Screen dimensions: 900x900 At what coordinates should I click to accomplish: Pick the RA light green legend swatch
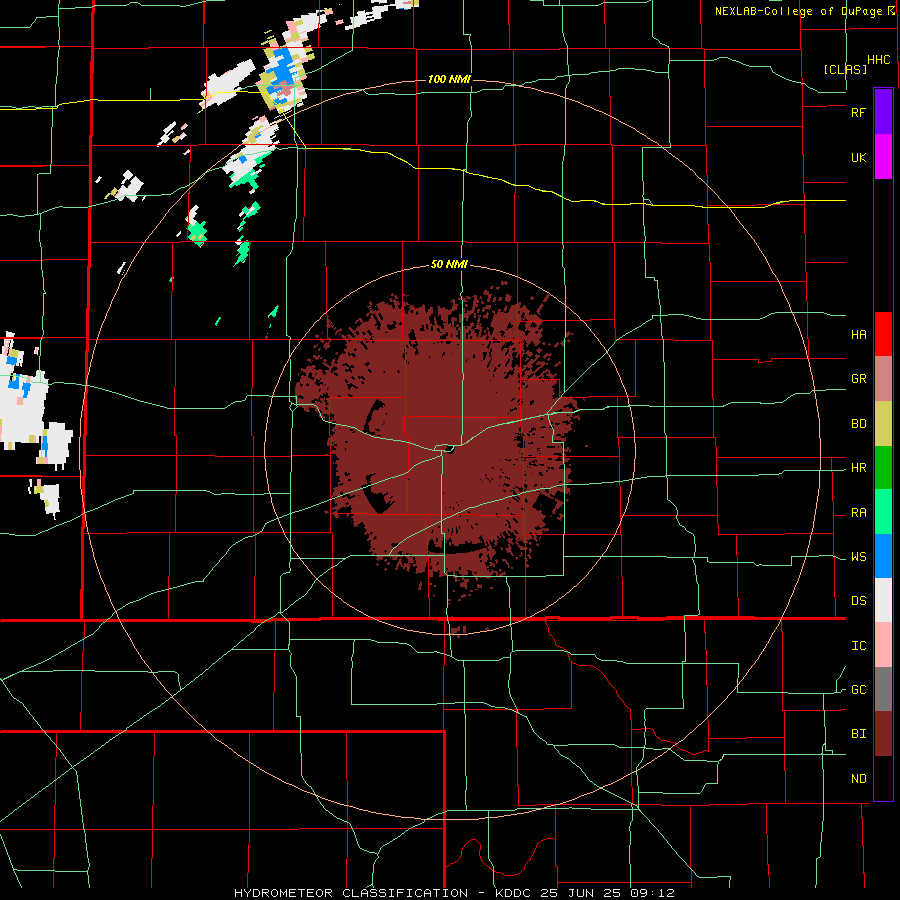[883, 512]
